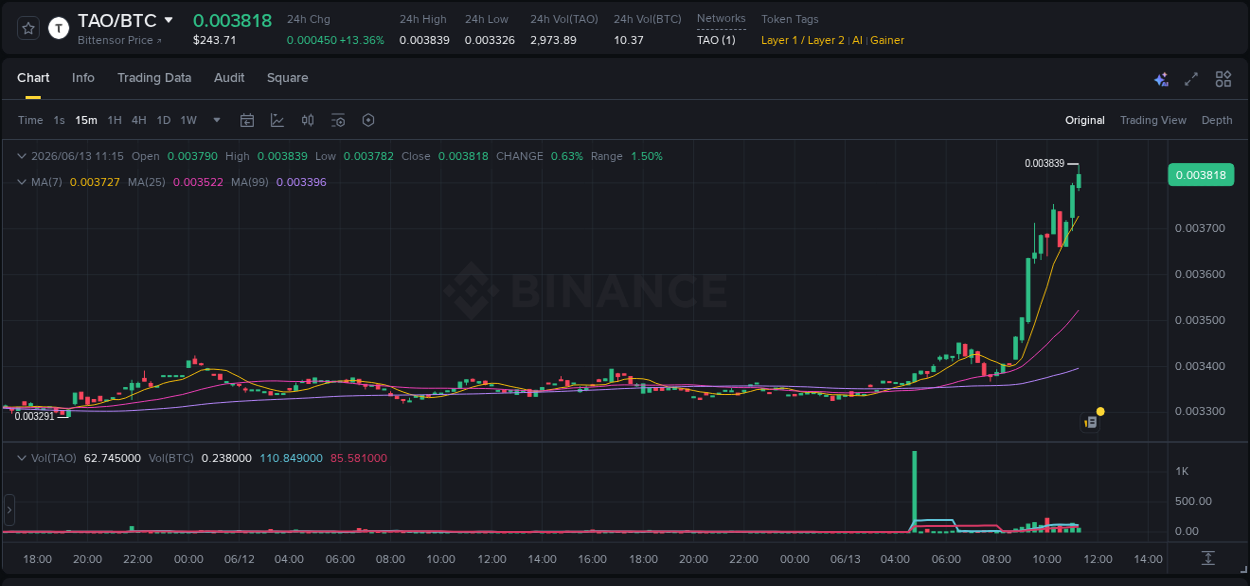Open the go-to-date calendar icon
Screen dimensions: 1250x586
click(x=247, y=120)
